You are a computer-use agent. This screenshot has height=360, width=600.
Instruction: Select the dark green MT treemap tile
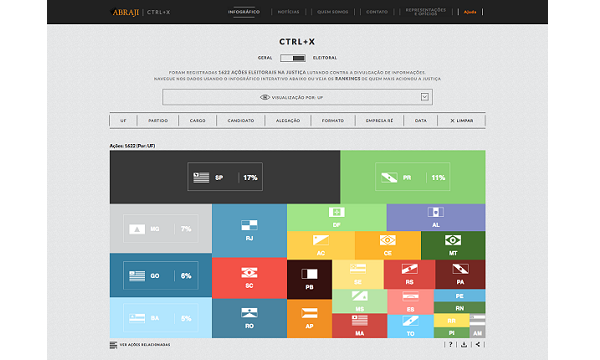[453, 245]
